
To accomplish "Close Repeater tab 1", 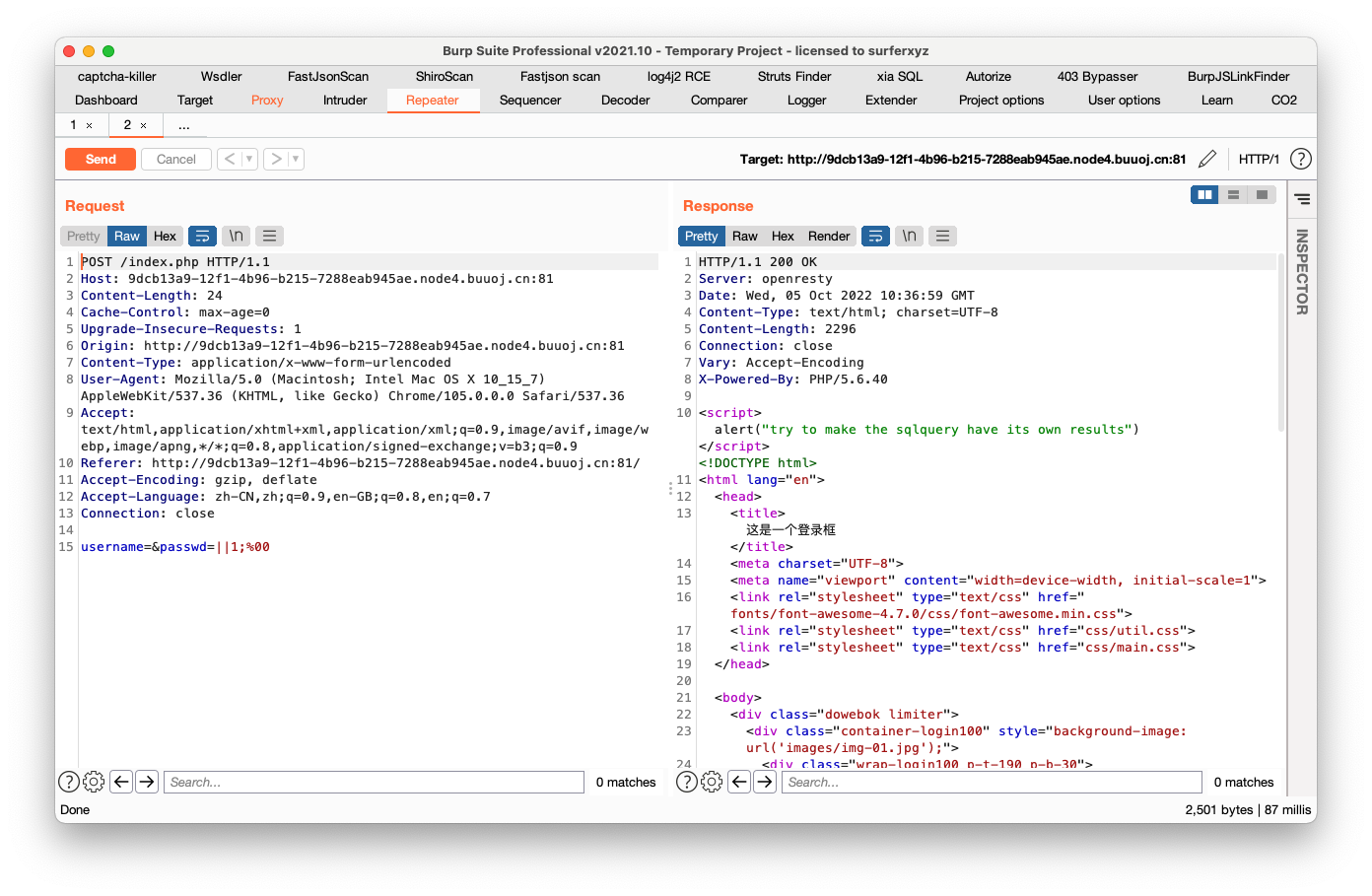I will tap(89, 126).
